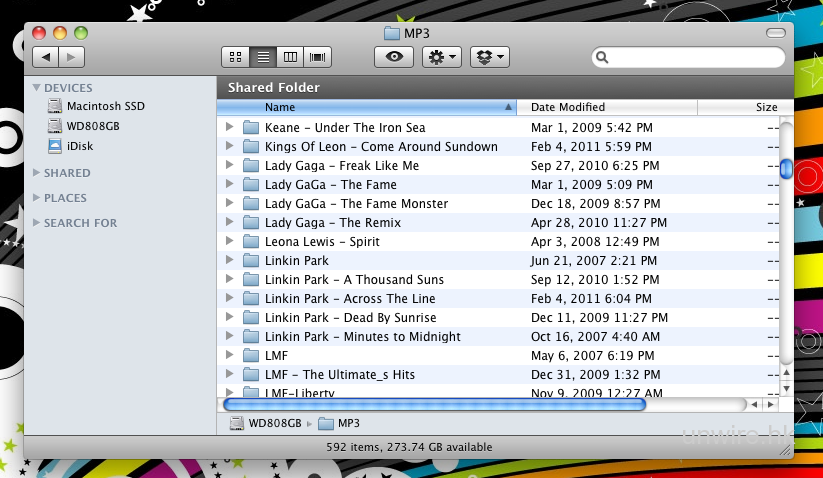Click WD808GB drive in path bar

click(x=266, y=423)
